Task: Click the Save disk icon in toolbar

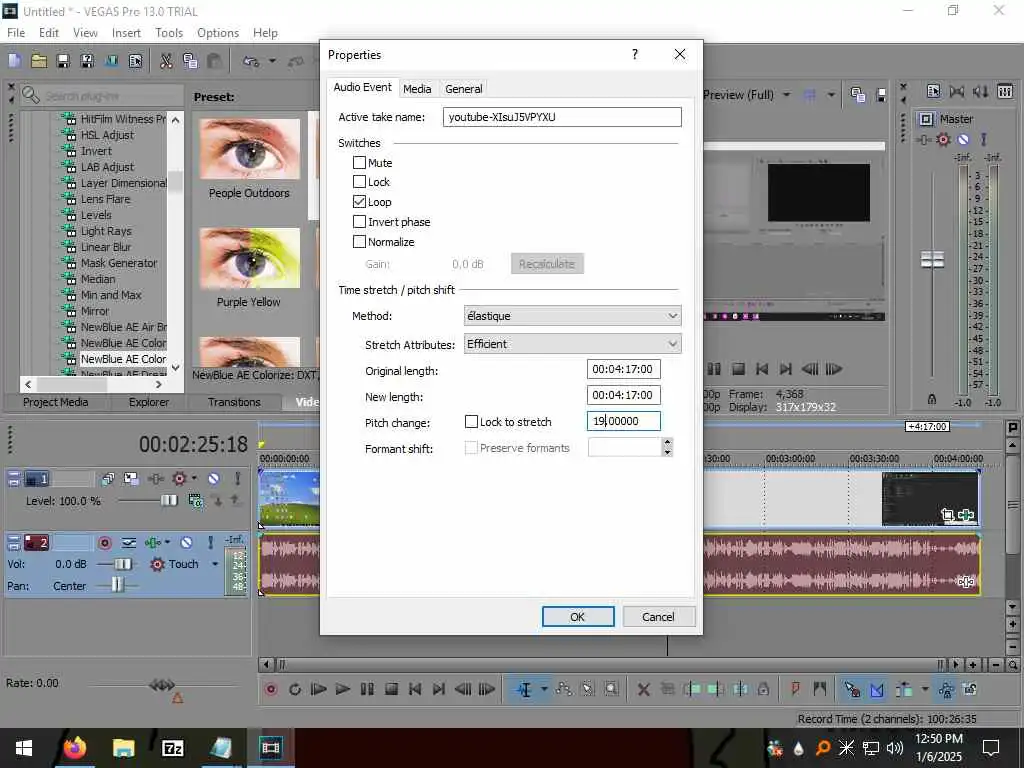Action: (63, 61)
